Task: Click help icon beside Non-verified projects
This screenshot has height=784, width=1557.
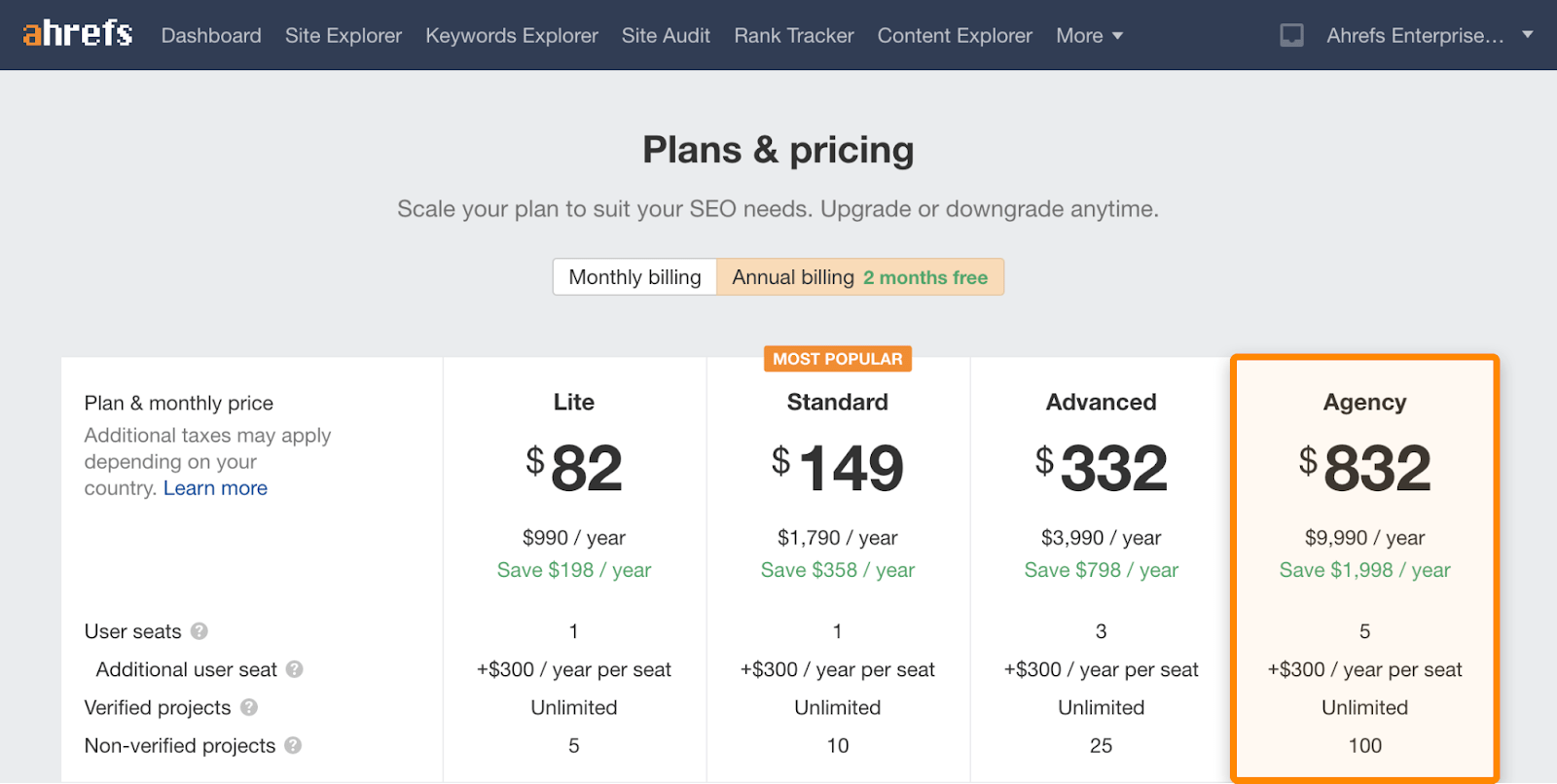Action: (x=293, y=745)
